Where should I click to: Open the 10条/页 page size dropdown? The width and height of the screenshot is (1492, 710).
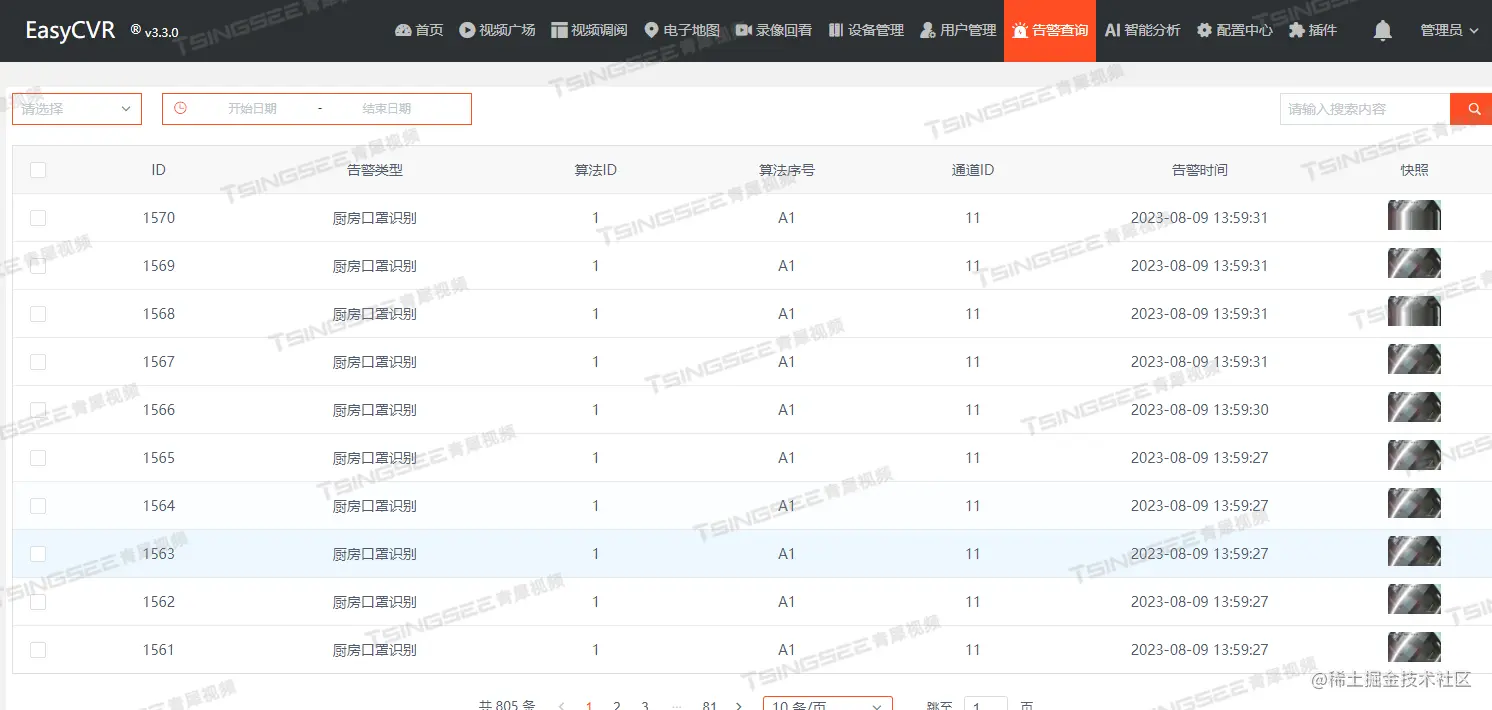827,705
